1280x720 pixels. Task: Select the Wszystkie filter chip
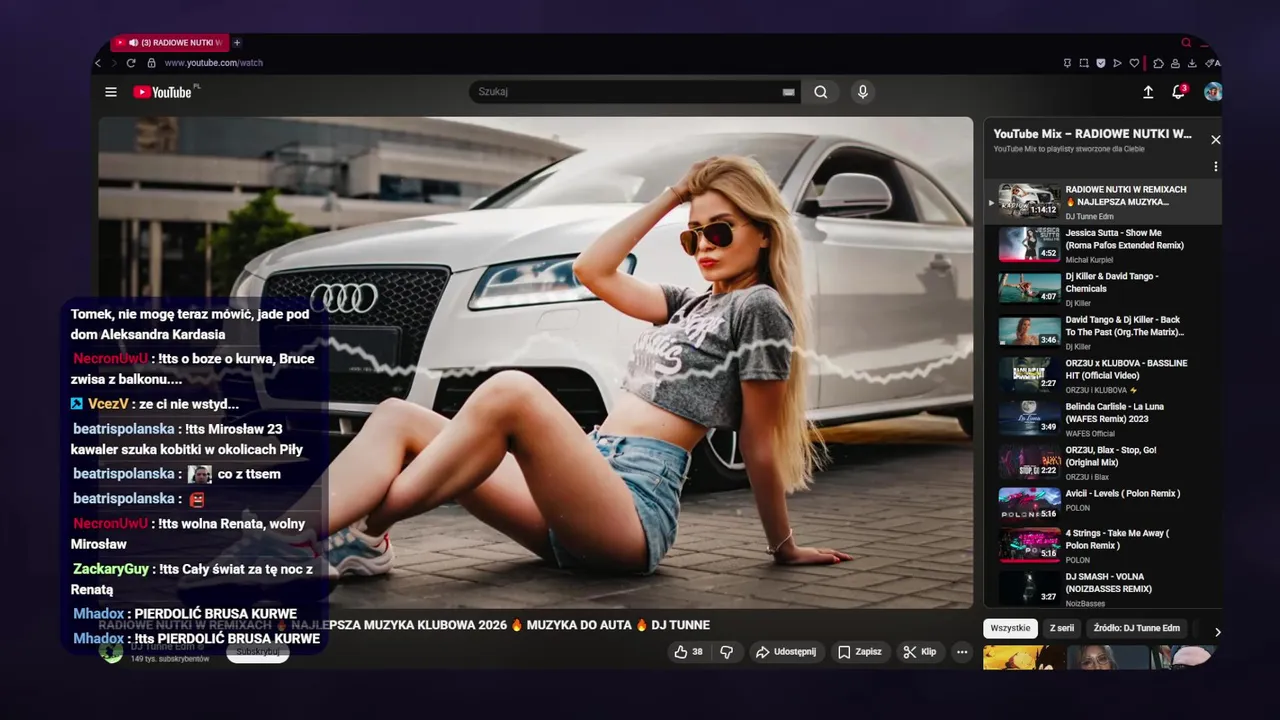(x=1011, y=628)
